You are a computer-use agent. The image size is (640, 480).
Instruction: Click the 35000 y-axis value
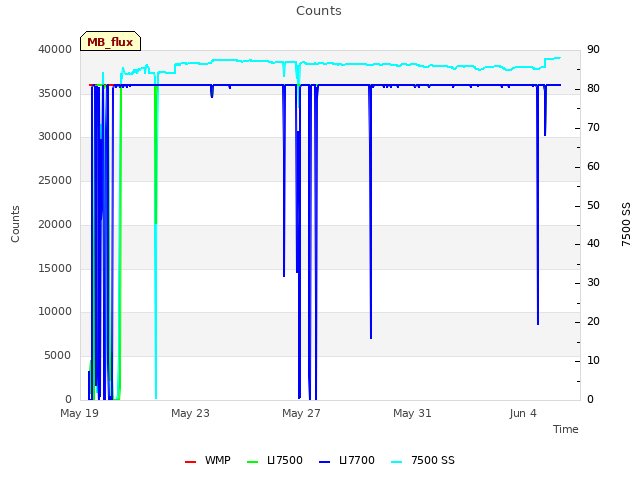[55, 93]
